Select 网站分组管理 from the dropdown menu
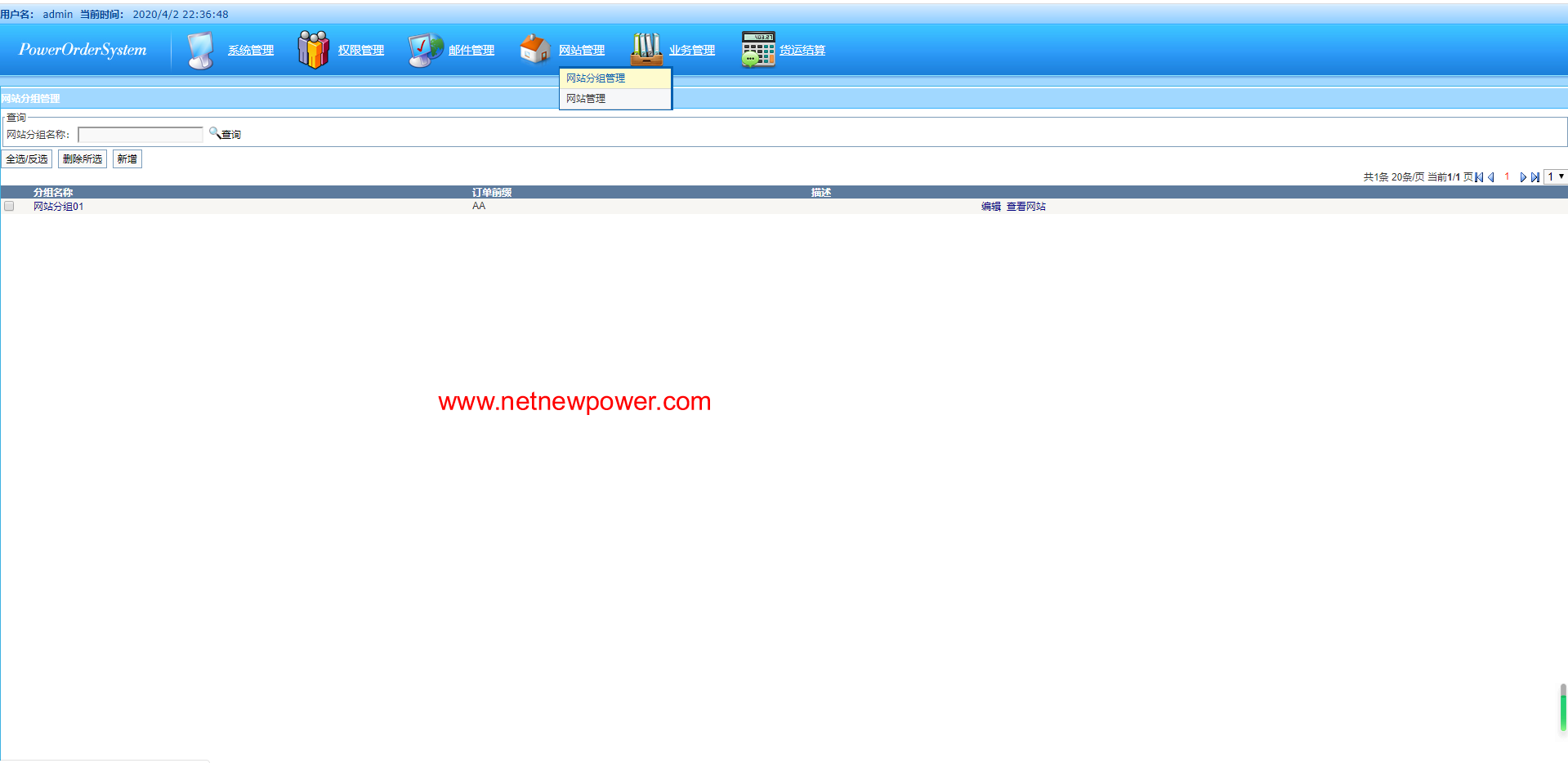Viewport: 1568px width, 763px height. 596,78
